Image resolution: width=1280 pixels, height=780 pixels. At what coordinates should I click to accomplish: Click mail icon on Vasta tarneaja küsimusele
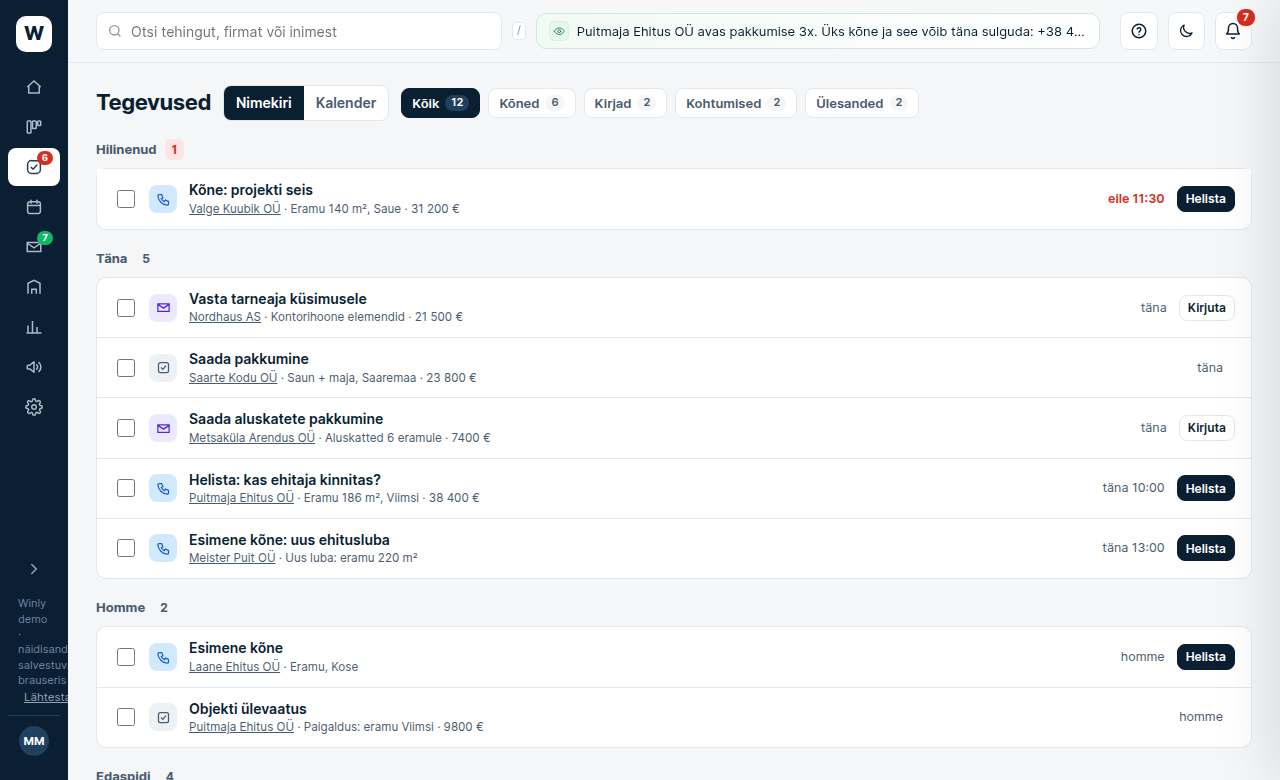(163, 308)
